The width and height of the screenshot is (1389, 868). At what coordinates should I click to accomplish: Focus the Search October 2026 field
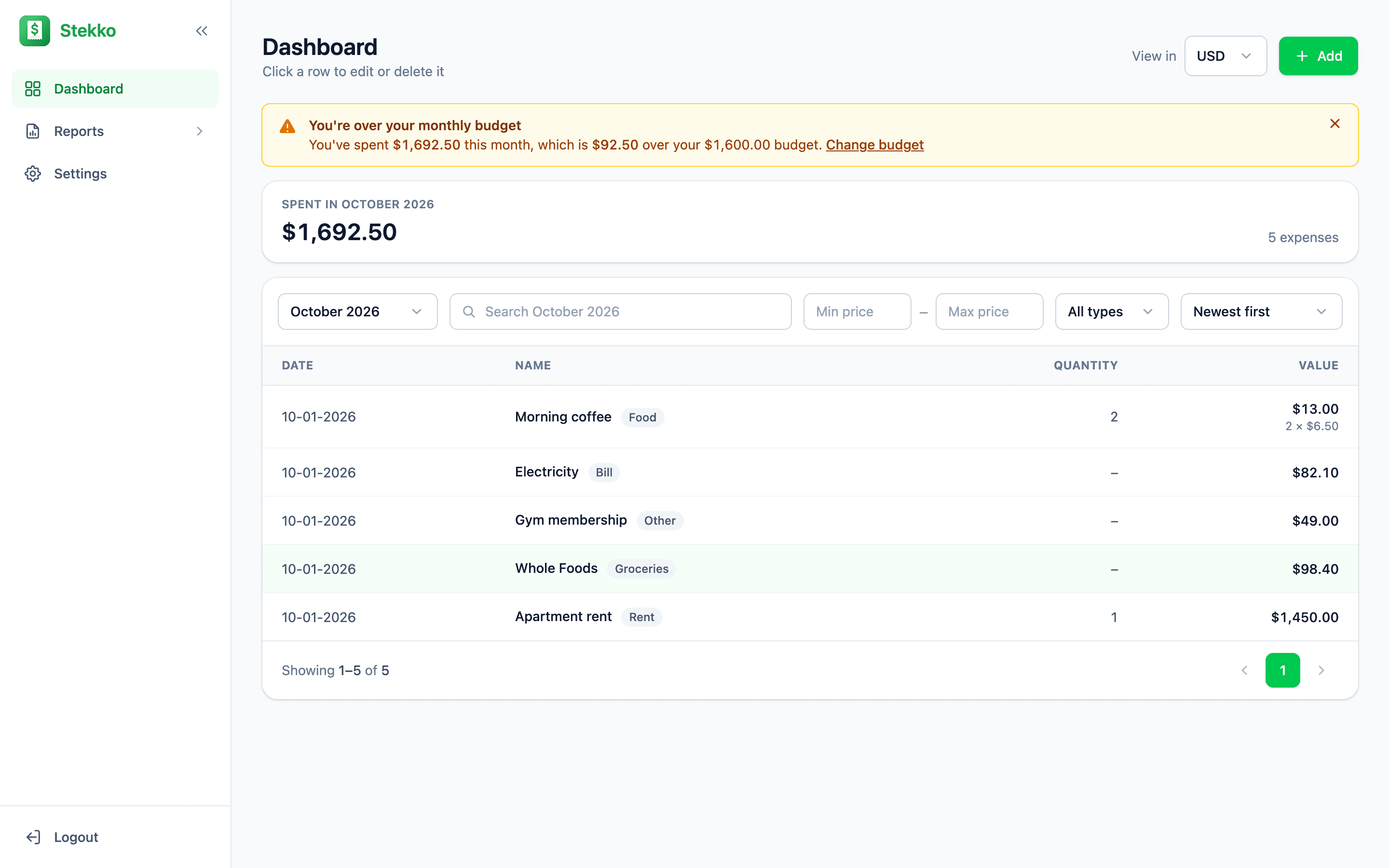coord(620,312)
